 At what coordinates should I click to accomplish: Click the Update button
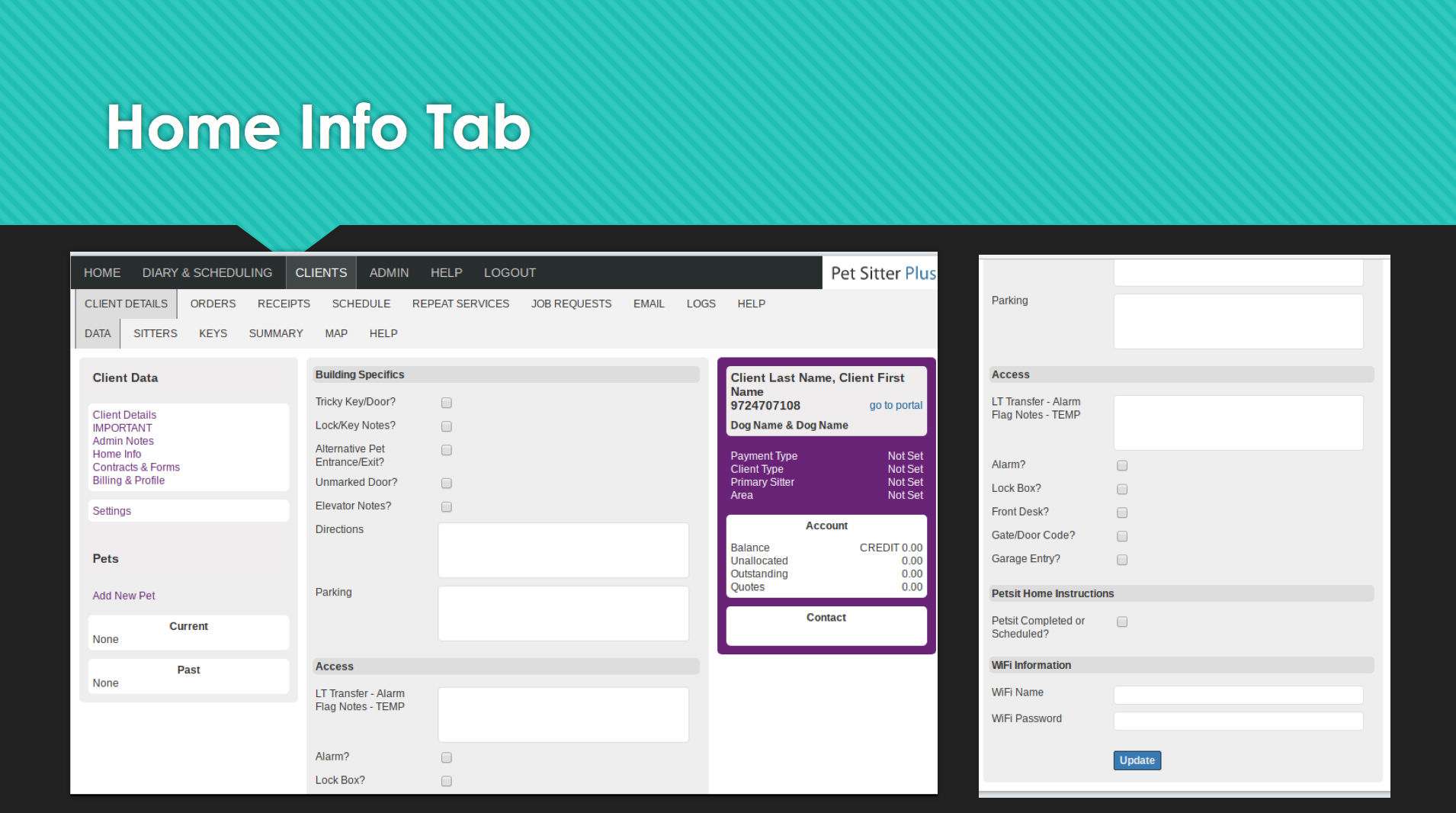[x=1137, y=760]
